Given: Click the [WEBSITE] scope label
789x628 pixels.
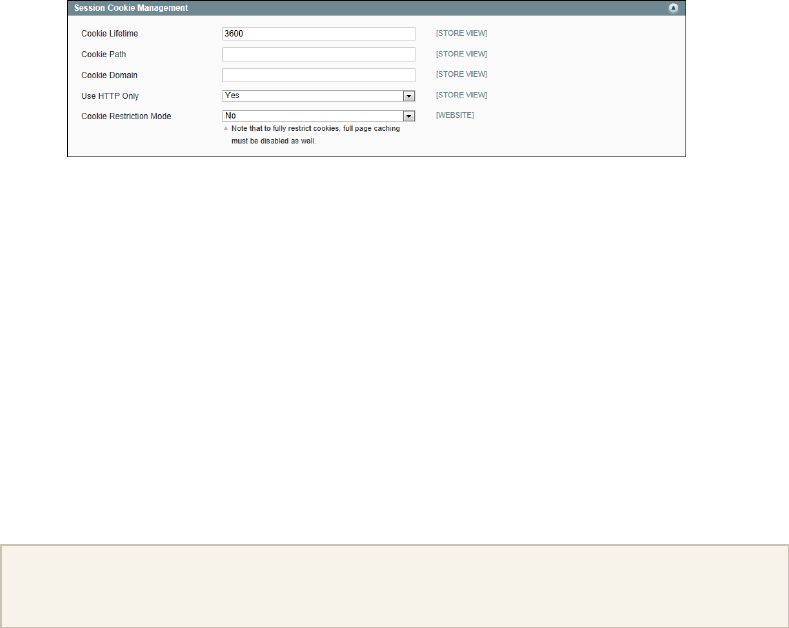Looking at the screenshot, I should [455, 115].
